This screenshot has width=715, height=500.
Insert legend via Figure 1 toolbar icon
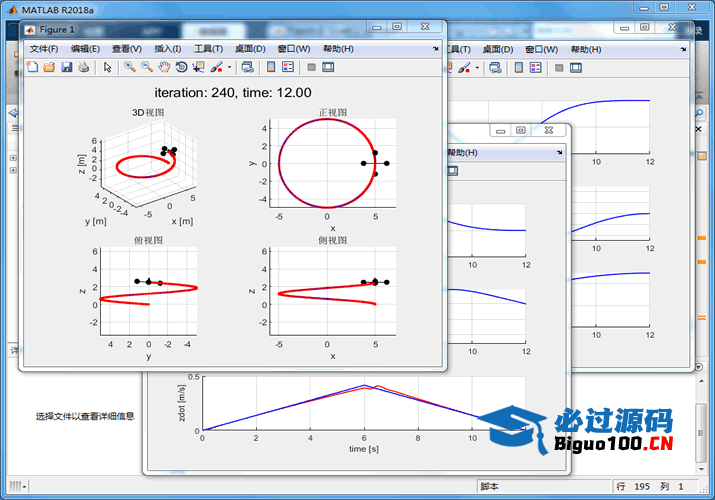pos(288,67)
